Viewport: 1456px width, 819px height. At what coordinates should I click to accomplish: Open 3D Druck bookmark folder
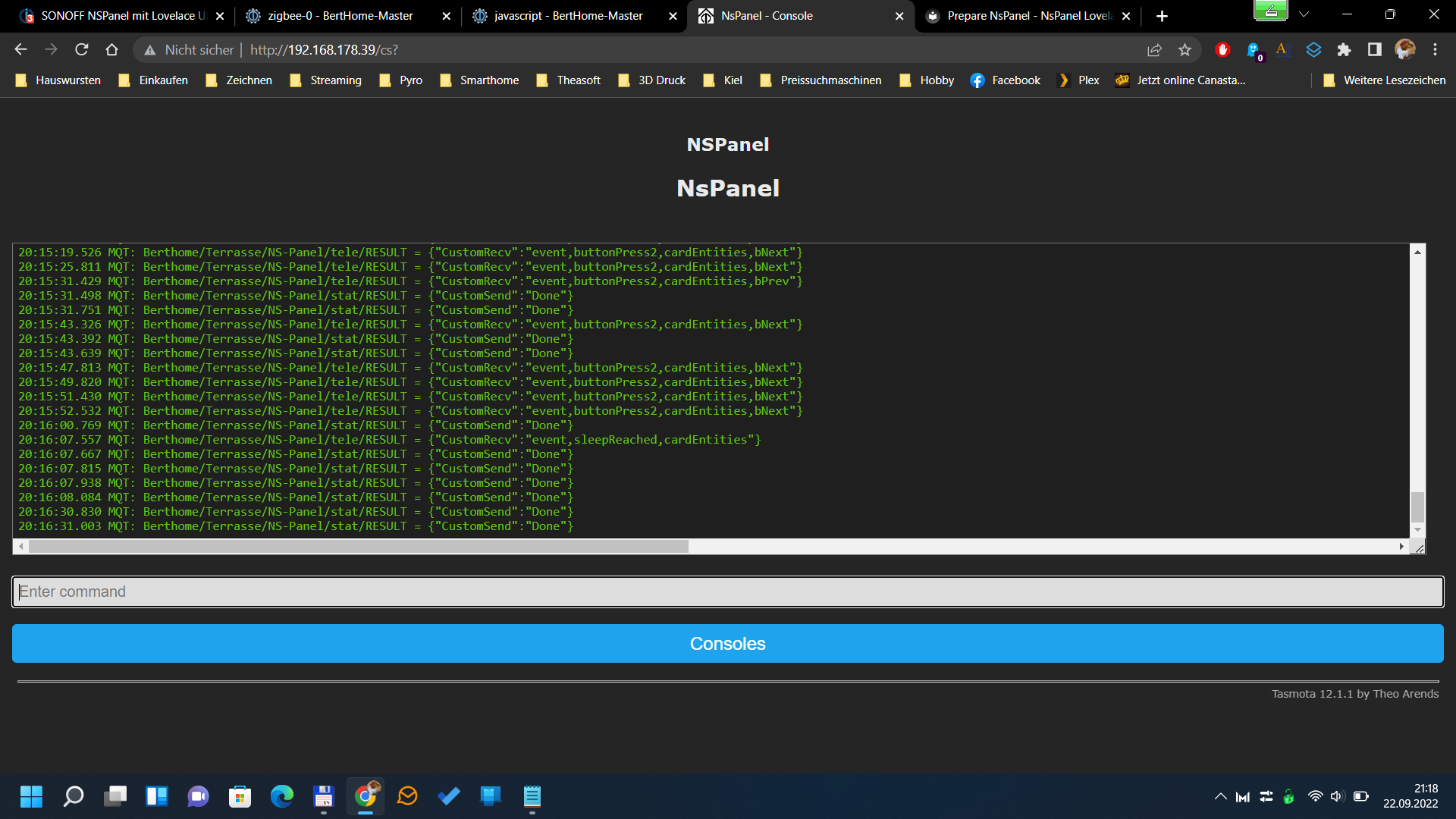651,80
